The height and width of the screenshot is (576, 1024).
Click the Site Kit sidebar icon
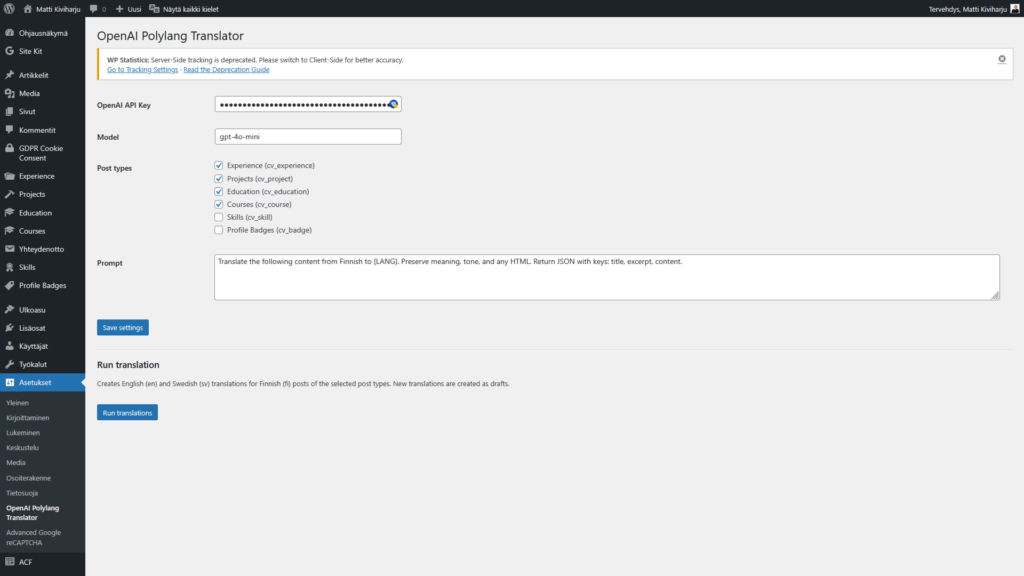coord(9,51)
